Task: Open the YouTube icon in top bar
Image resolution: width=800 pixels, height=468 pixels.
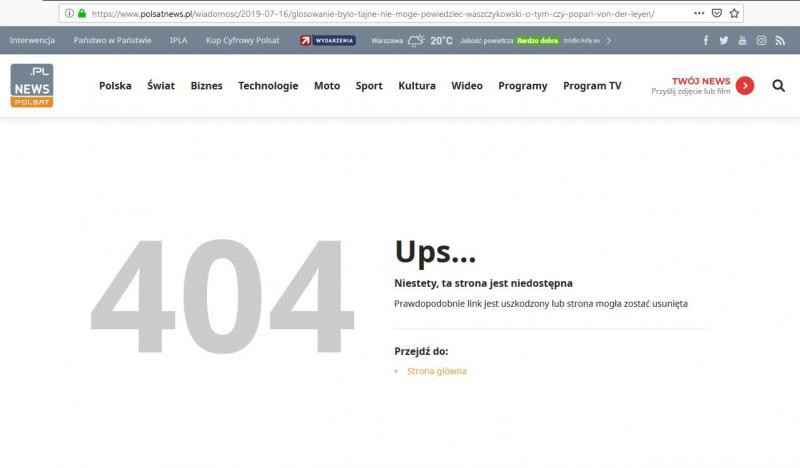Action: 742,41
